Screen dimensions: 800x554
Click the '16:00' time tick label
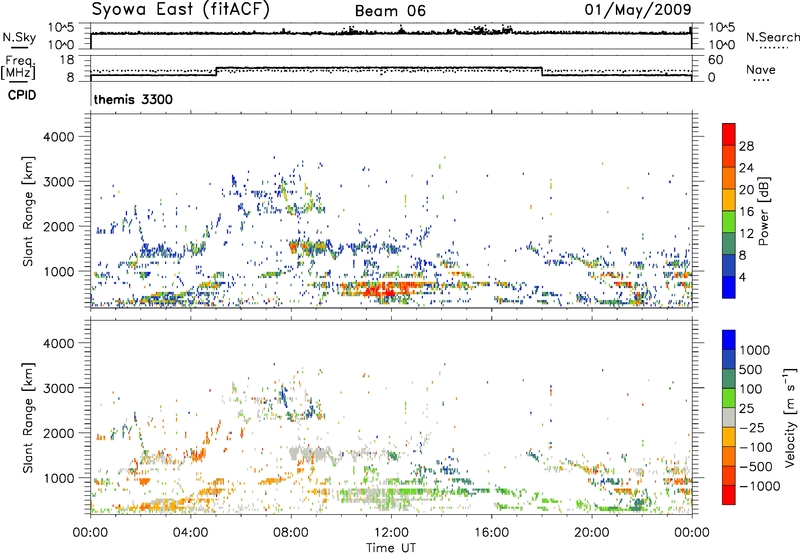click(x=491, y=533)
